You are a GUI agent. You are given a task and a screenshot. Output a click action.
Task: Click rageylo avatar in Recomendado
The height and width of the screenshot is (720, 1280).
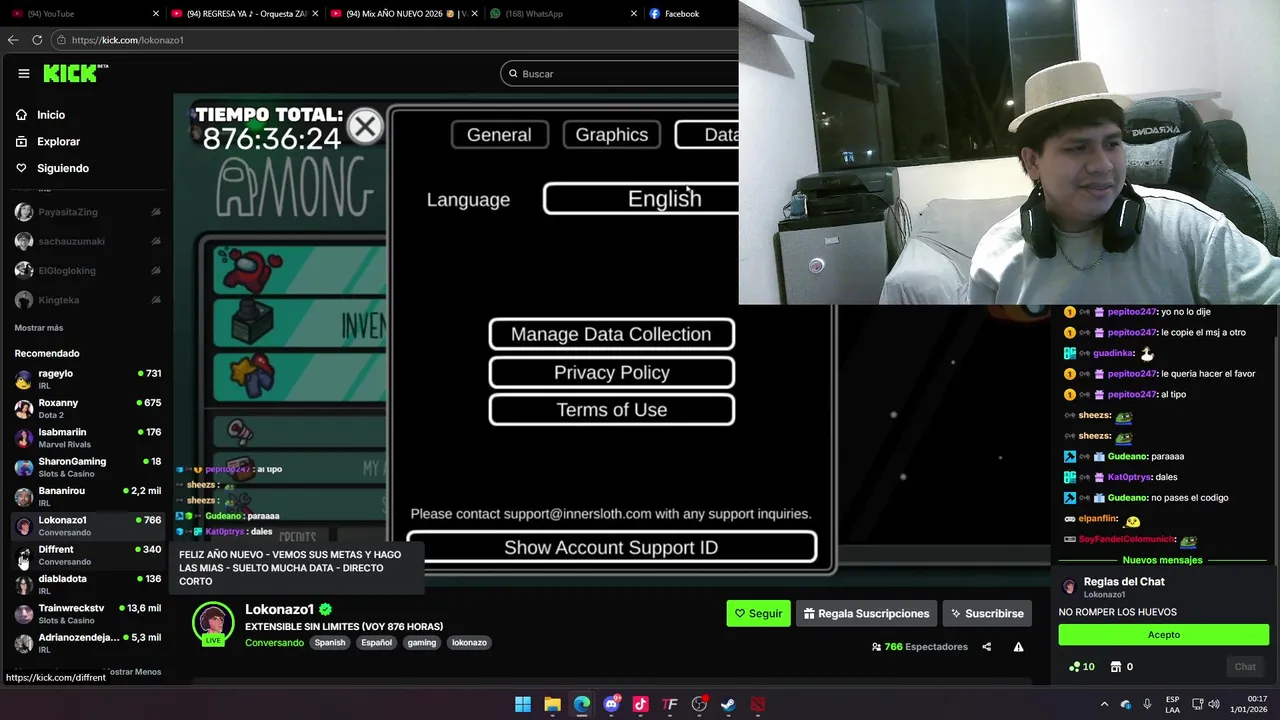[x=23, y=380]
